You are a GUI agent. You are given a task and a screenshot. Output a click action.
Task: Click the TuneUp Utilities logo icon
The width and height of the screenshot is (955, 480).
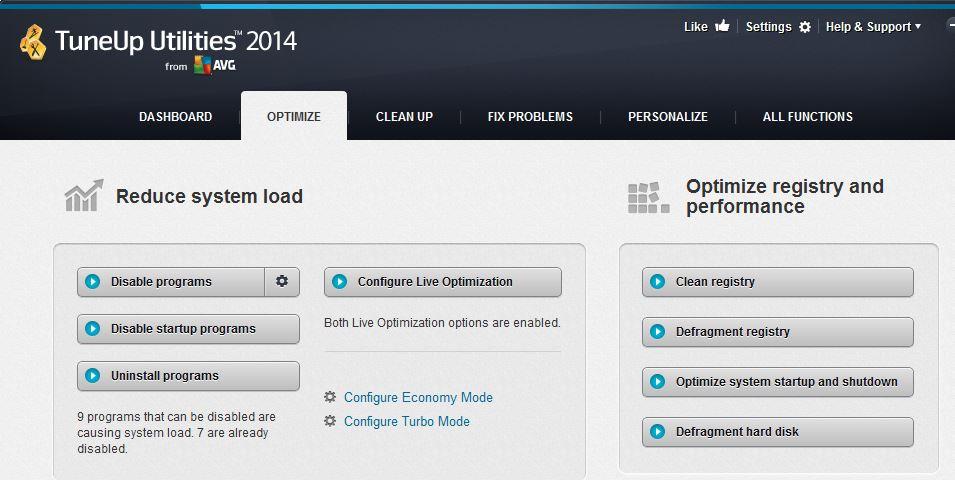pos(33,43)
